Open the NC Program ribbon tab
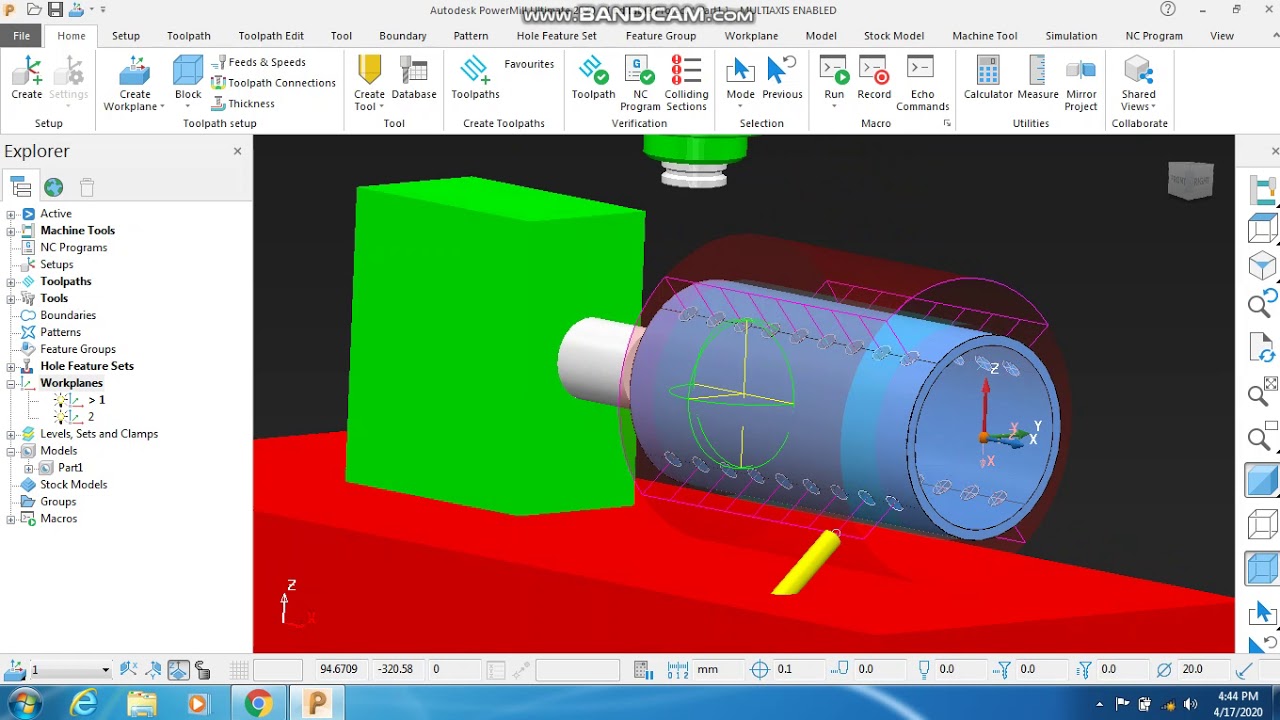The width and height of the screenshot is (1280, 720). tap(1154, 35)
